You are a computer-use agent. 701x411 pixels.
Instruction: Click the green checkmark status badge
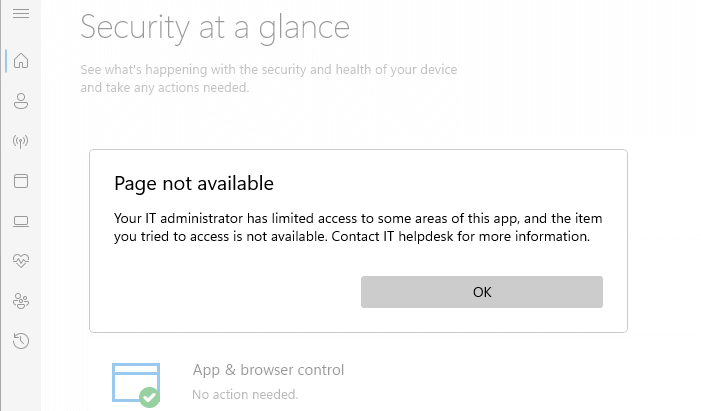pyautogui.click(x=149, y=397)
